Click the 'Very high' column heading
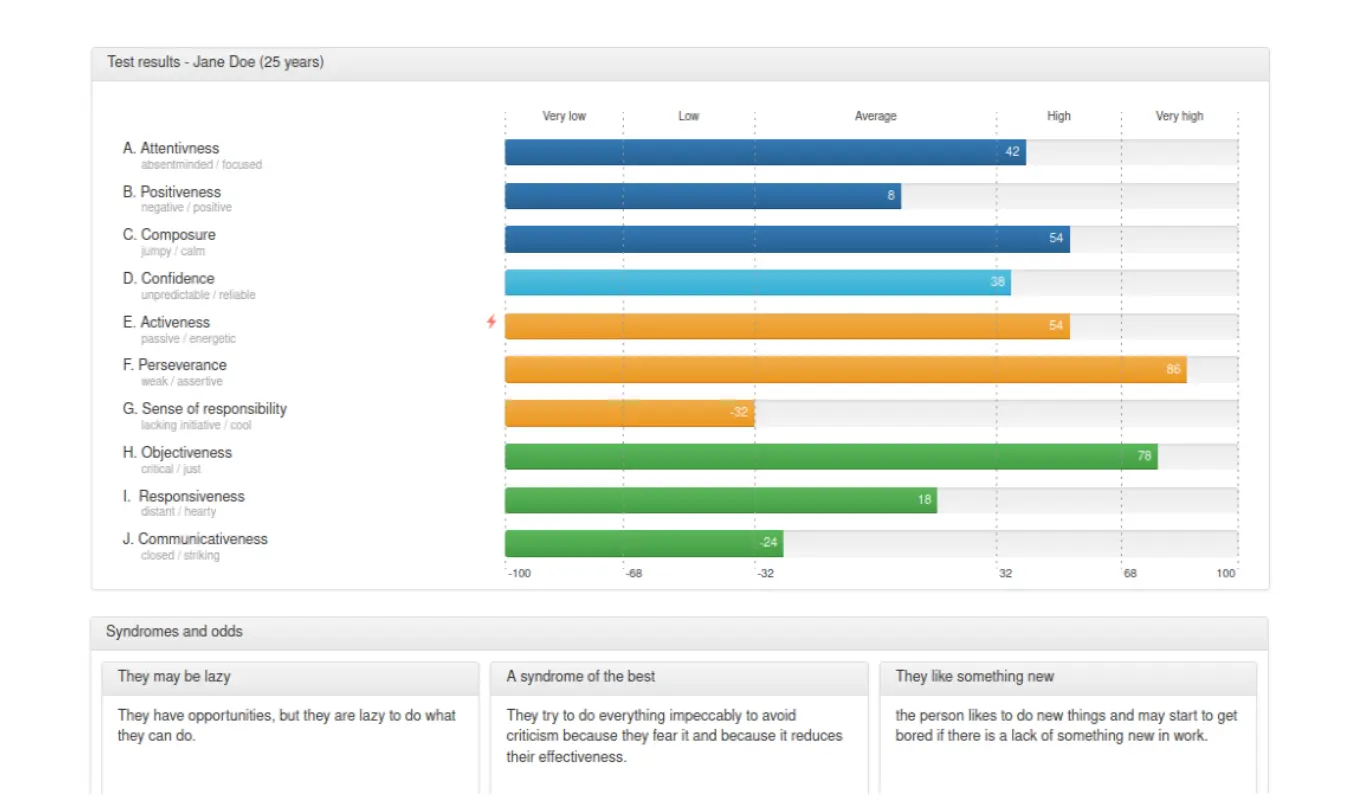 pos(1179,116)
